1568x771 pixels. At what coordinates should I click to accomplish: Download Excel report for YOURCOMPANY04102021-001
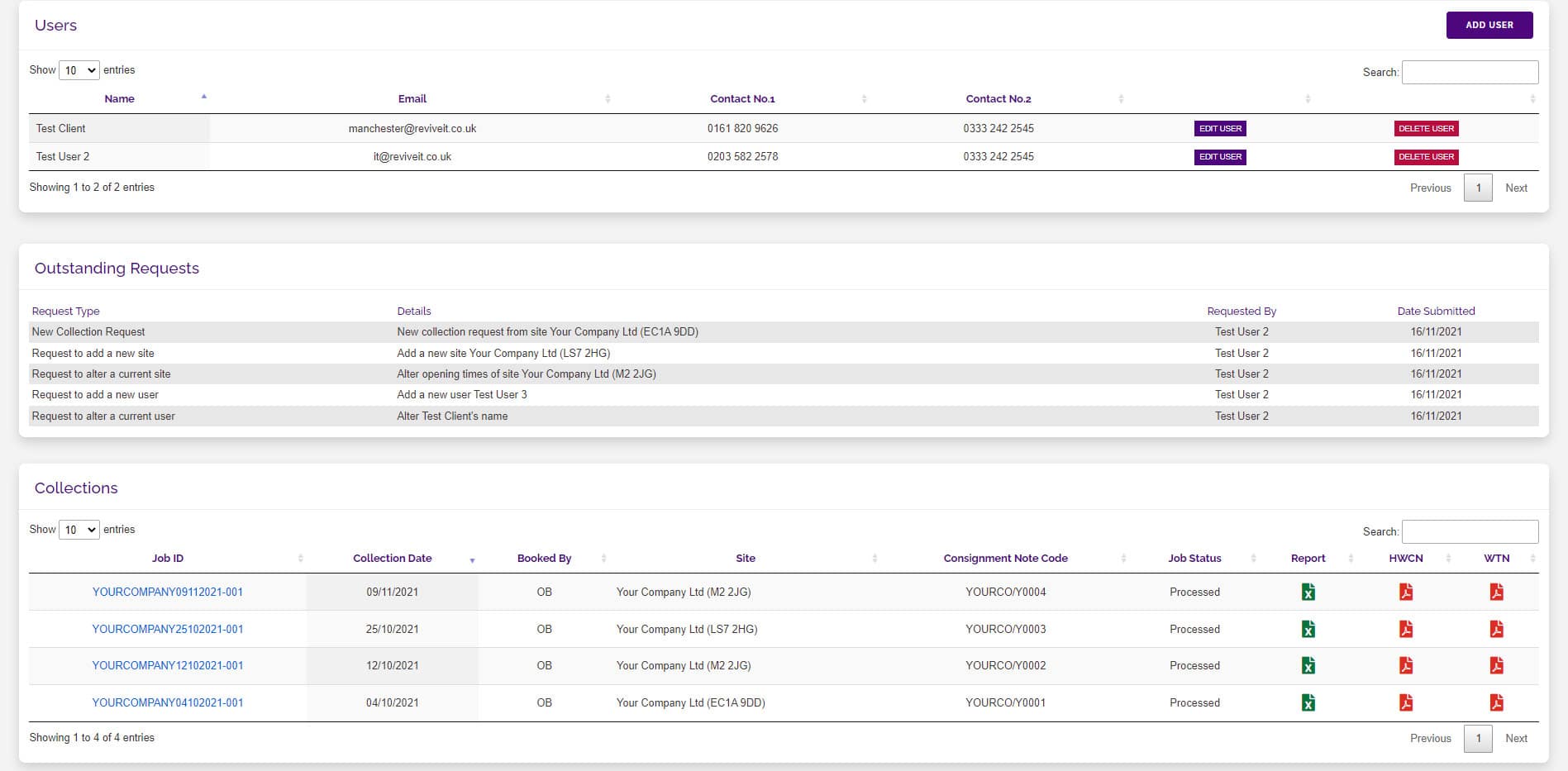pos(1308,702)
